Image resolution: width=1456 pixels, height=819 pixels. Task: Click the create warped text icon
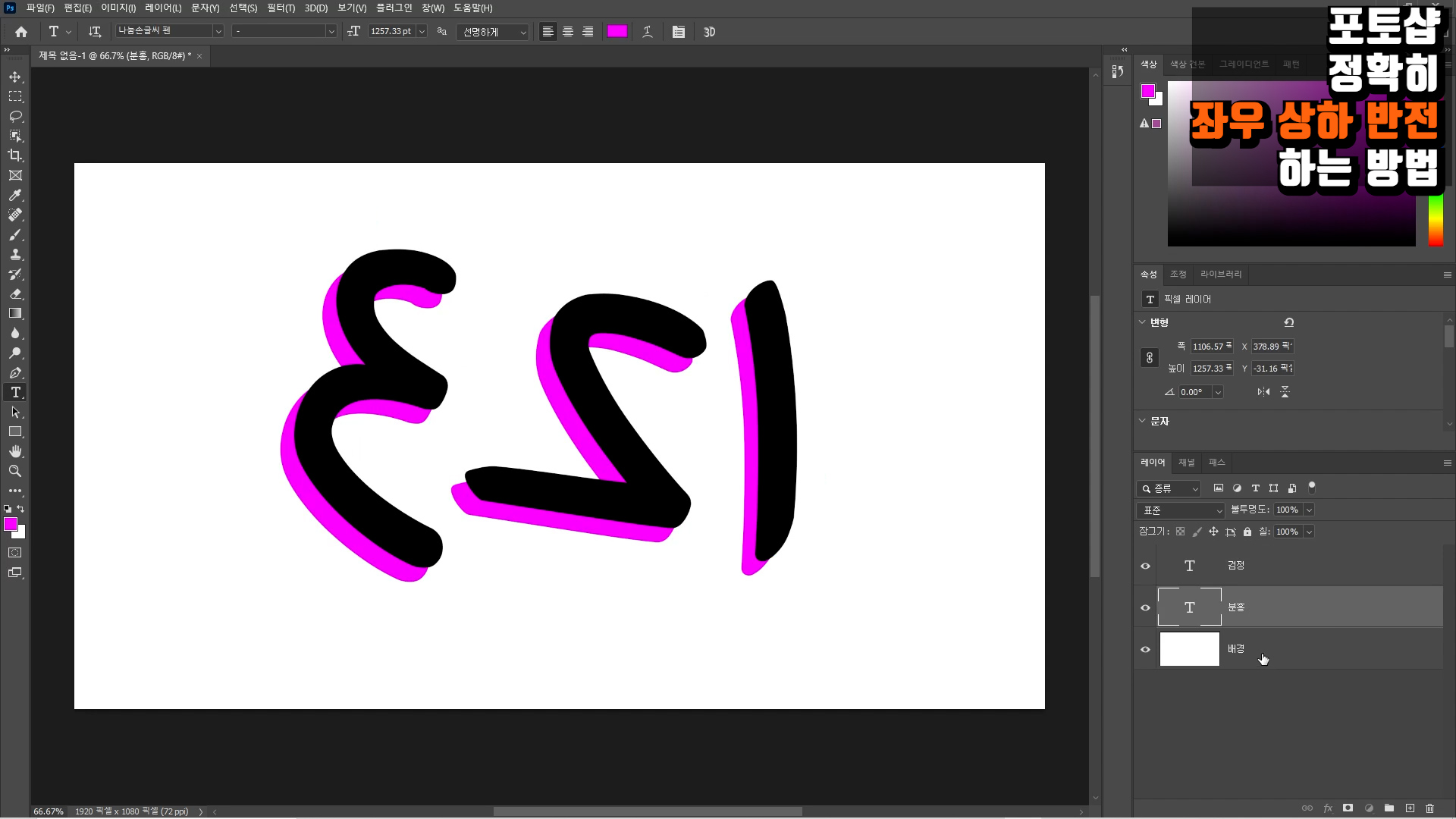click(x=648, y=32)
